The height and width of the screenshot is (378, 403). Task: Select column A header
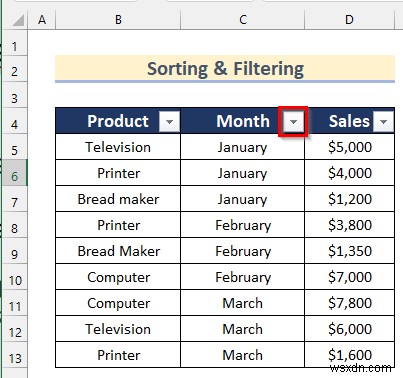coord(42,20)
